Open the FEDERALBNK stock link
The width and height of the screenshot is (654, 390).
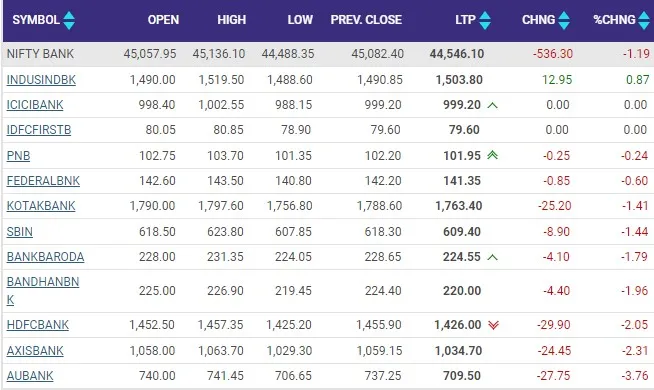pos(43,181)
